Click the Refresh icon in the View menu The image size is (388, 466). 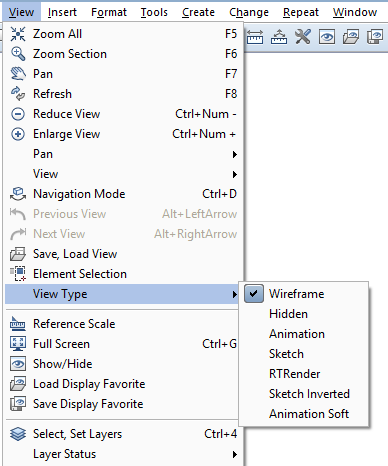point(18,94)
